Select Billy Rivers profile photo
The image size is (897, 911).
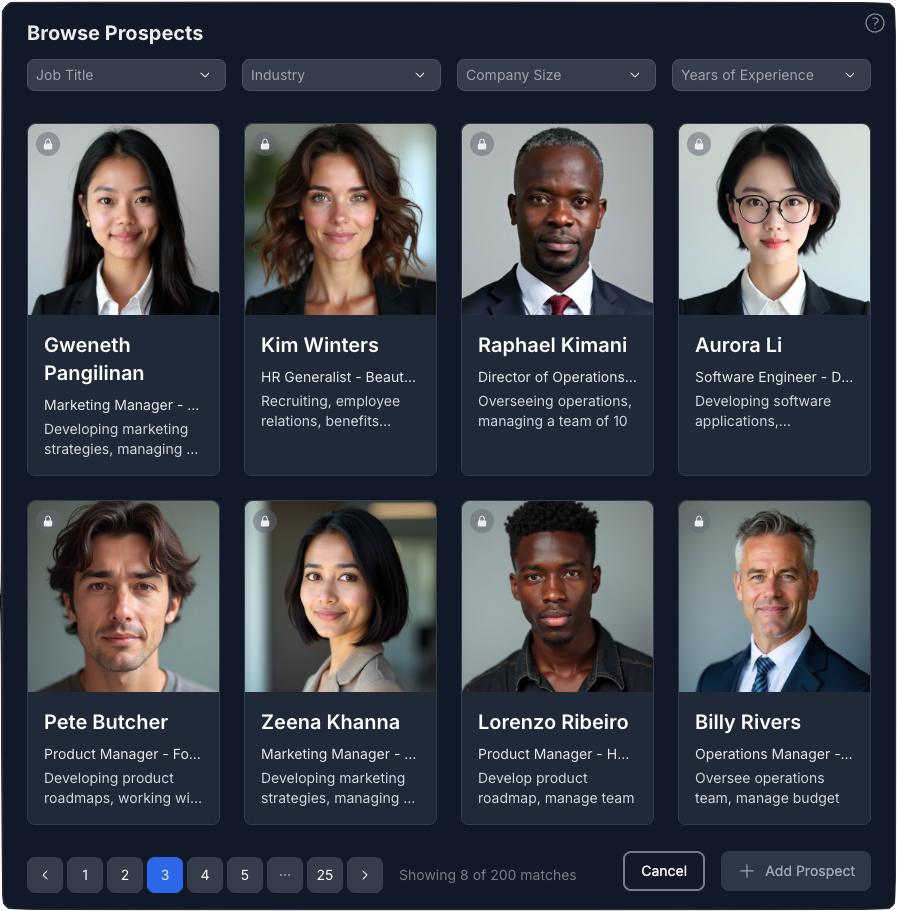(x=774, y=597)
